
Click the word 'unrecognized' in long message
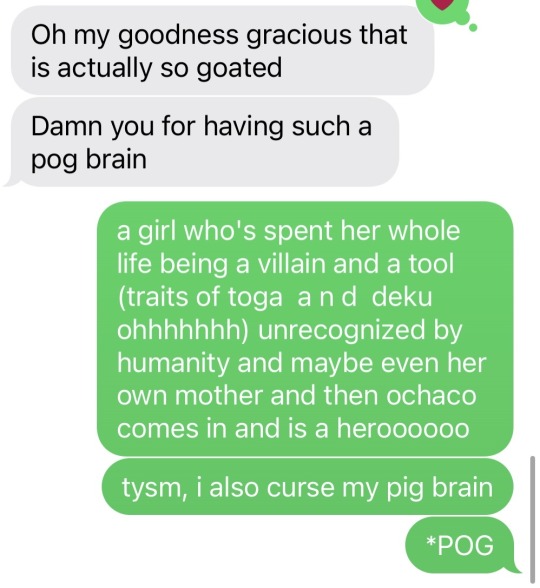(x=342, y=331)
